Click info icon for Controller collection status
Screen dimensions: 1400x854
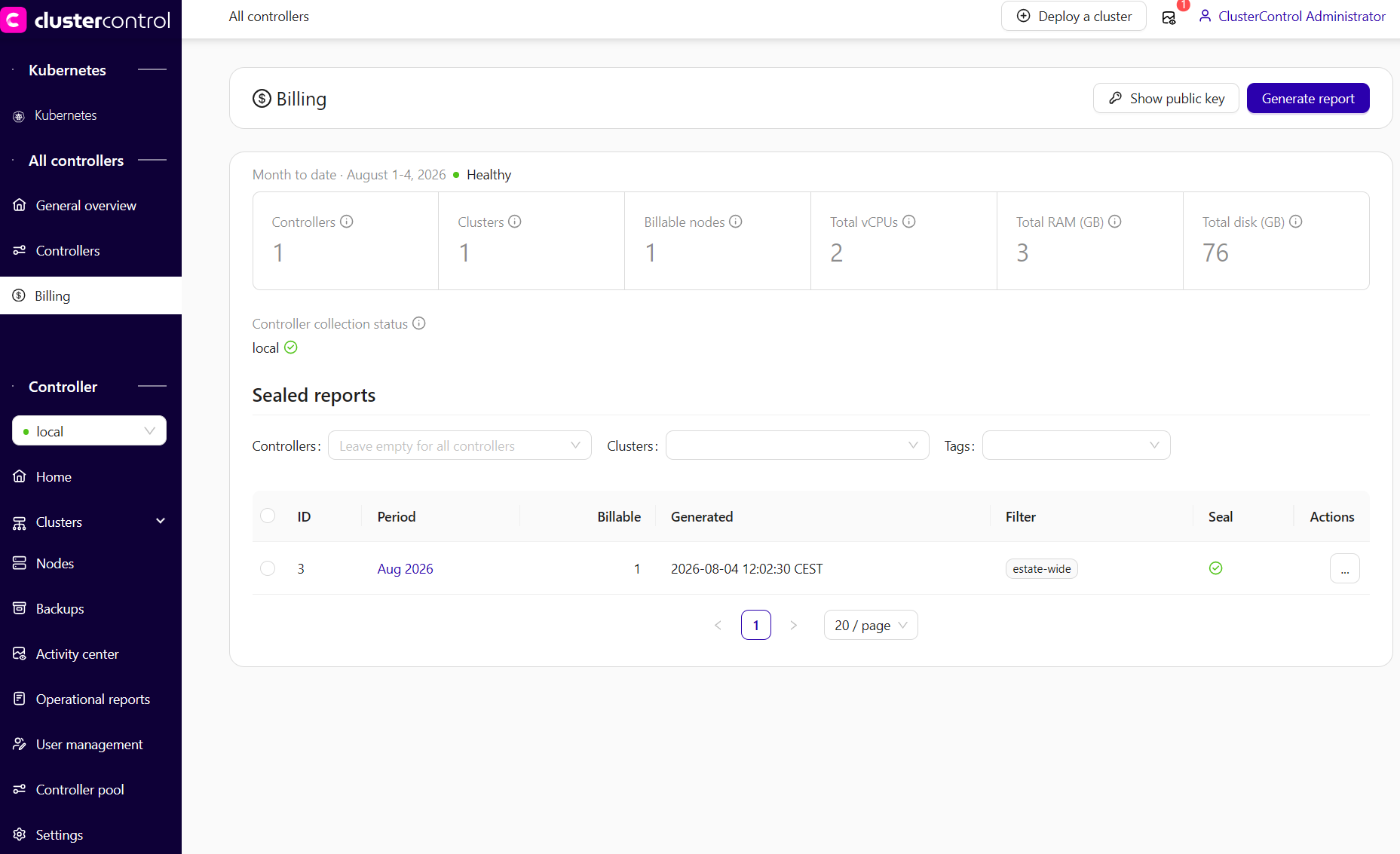tap(419, 323)
